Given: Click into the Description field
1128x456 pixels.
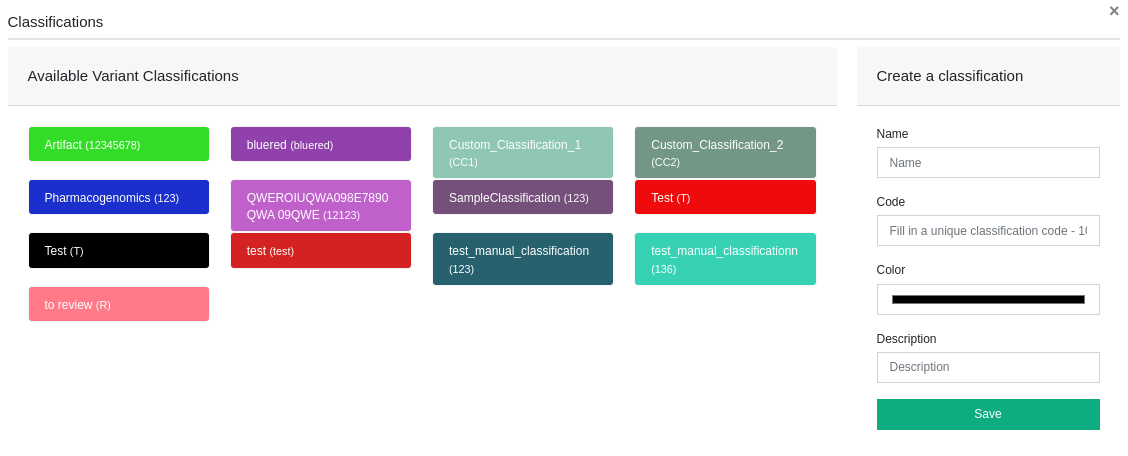Looking at the screenshot, I should pos(987,367).
